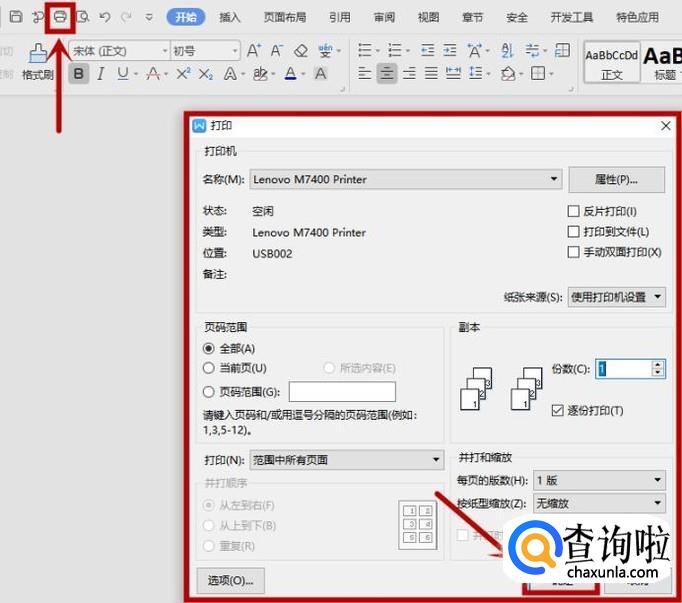Uncheck 逐份打印 collate checkbox

pyautogui.click(x=559, y=411)
